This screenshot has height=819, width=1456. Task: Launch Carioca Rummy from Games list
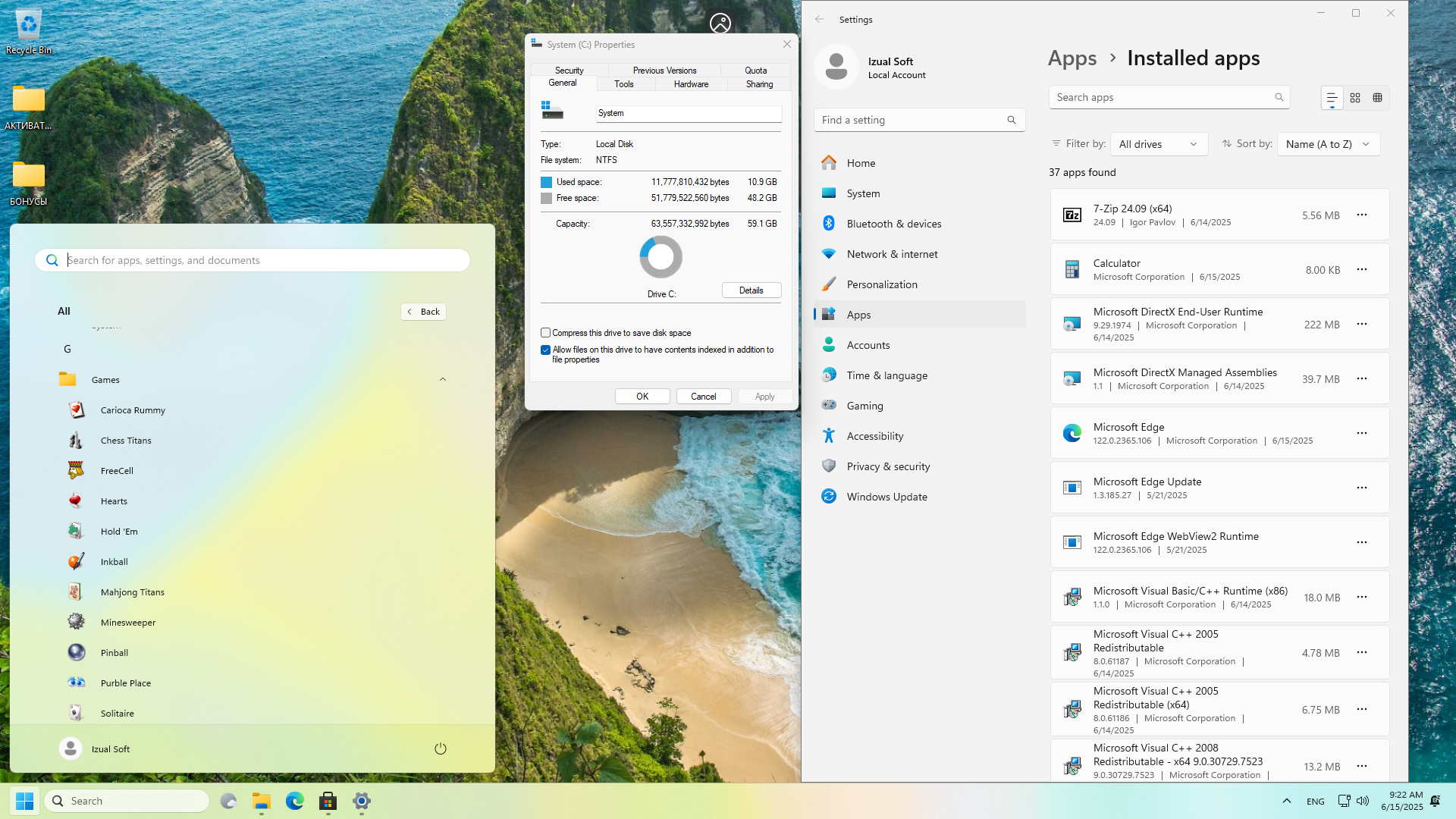[x=133, y=410]
